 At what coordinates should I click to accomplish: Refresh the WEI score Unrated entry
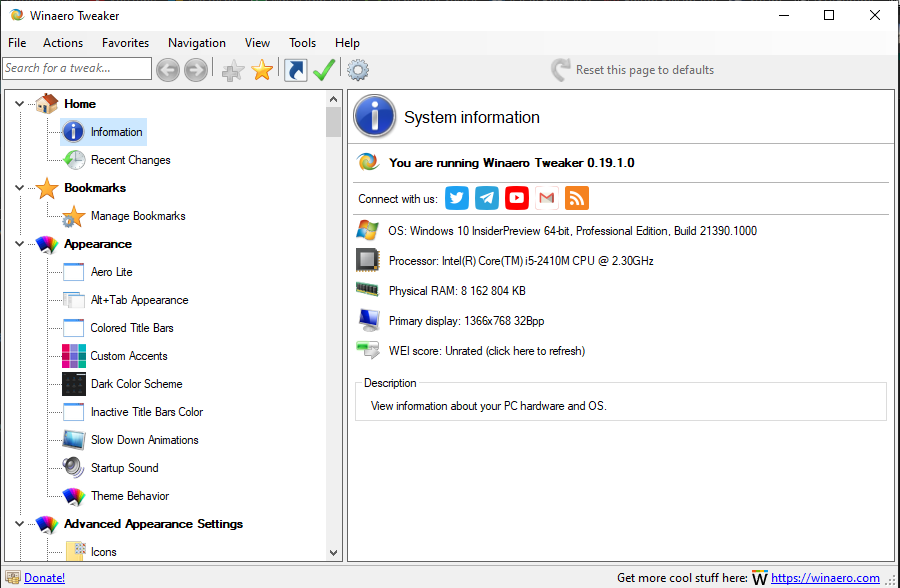[x=487, y=351]
